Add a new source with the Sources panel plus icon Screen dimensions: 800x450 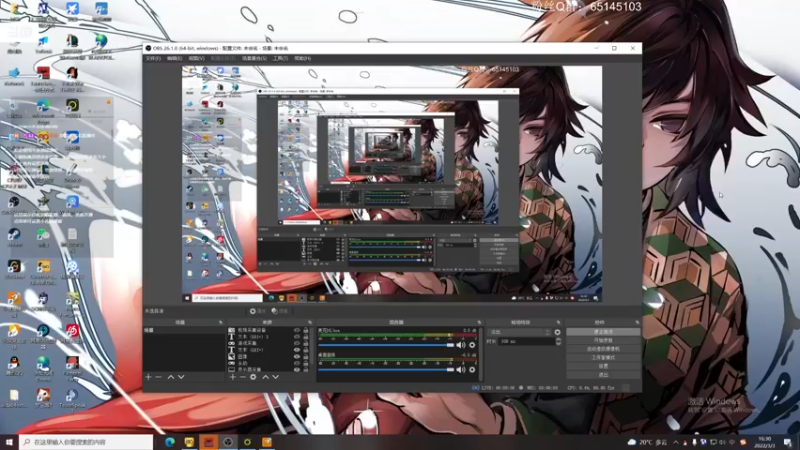[233, 377]
